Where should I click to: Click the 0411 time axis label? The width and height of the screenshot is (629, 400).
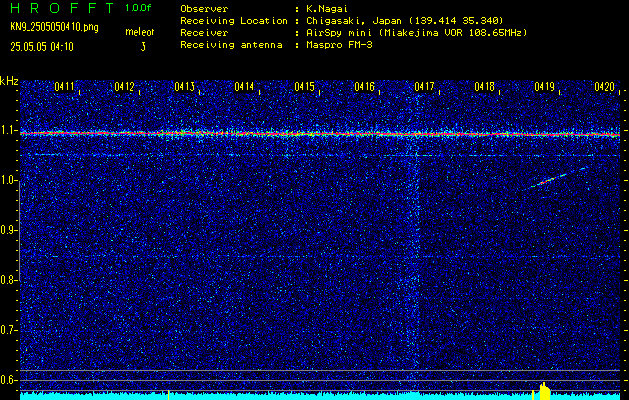64,87
